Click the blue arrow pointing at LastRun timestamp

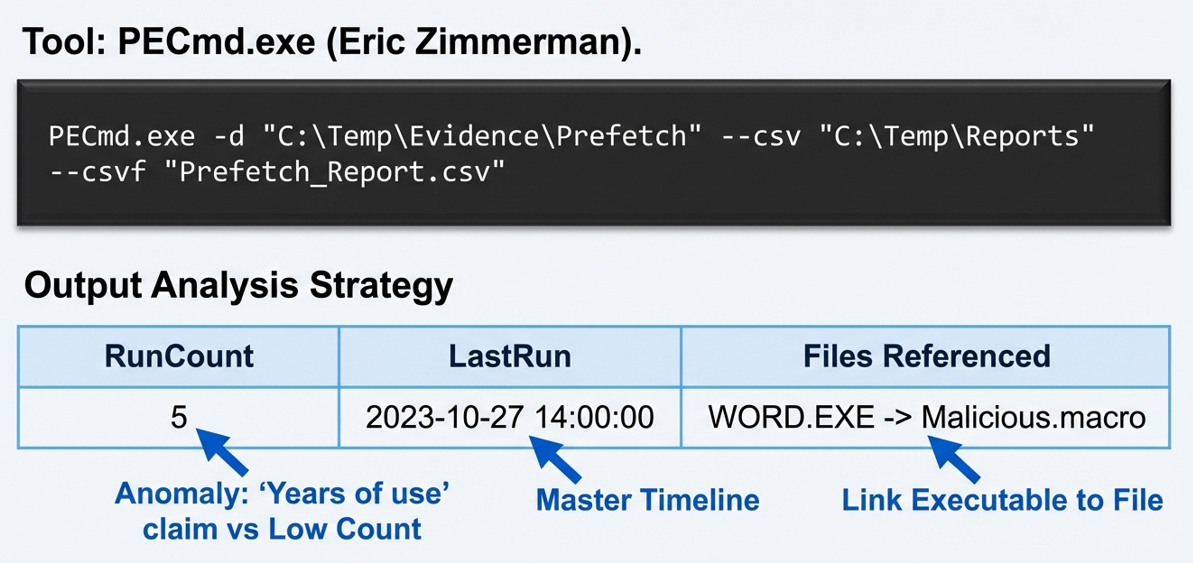(554, 458)
